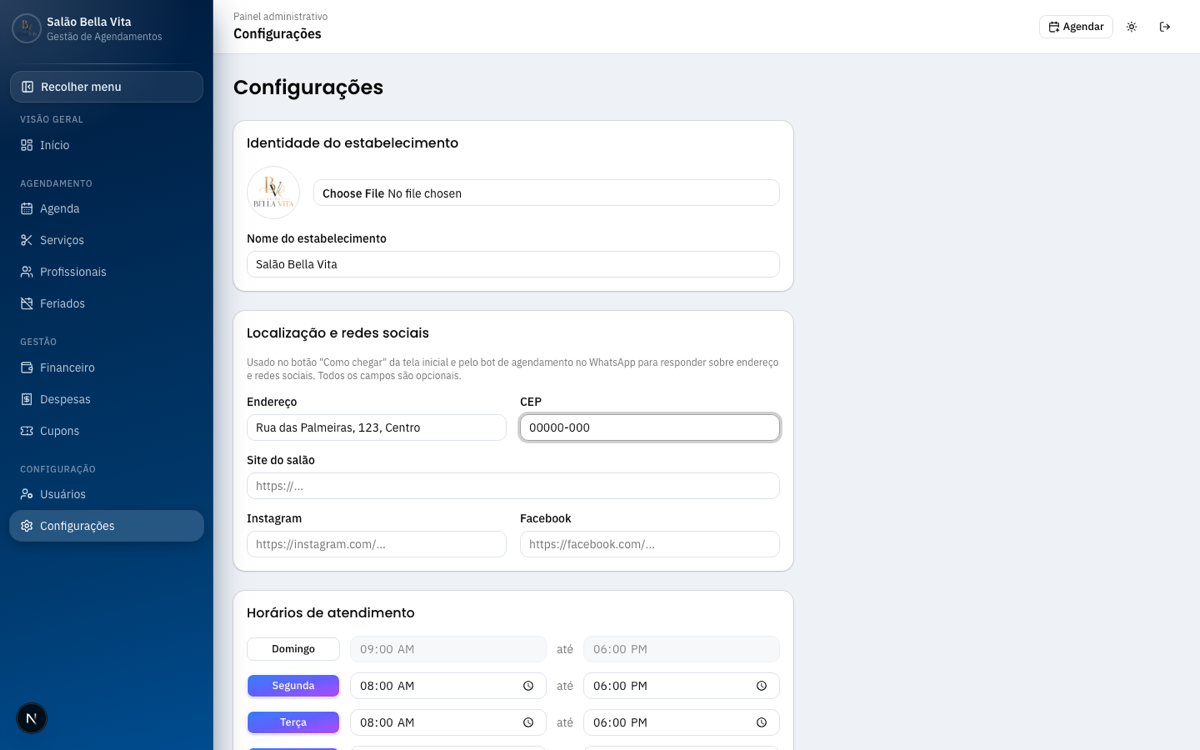Click the Recolher menu panel icon
This screenshot has width=1200, height=750.
click(28, 87)
